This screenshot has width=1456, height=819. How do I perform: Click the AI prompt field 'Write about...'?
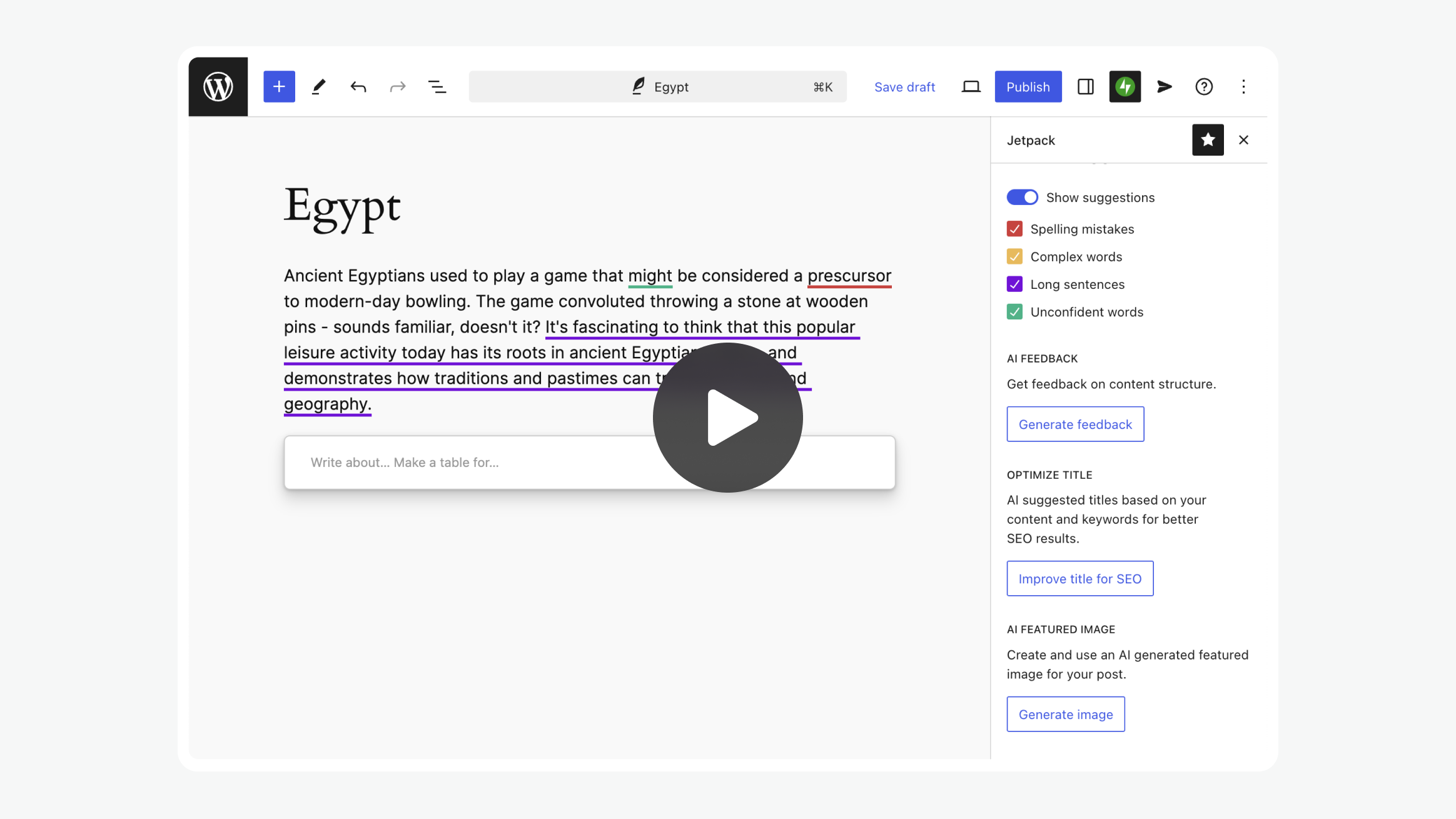point(590,463)
